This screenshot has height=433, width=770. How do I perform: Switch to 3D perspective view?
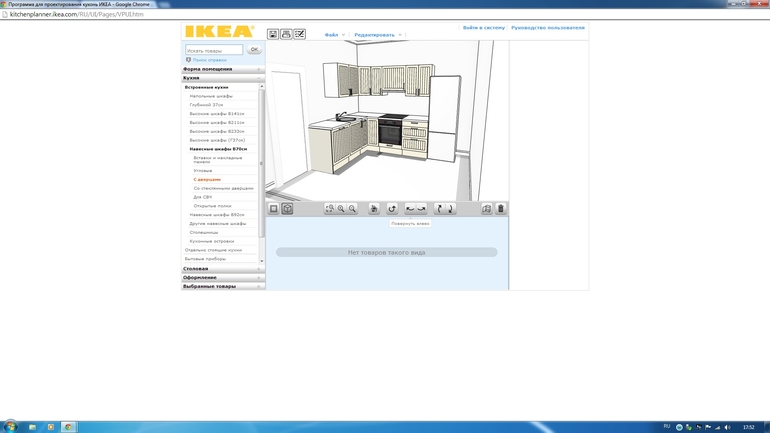[x=287, y=209]
